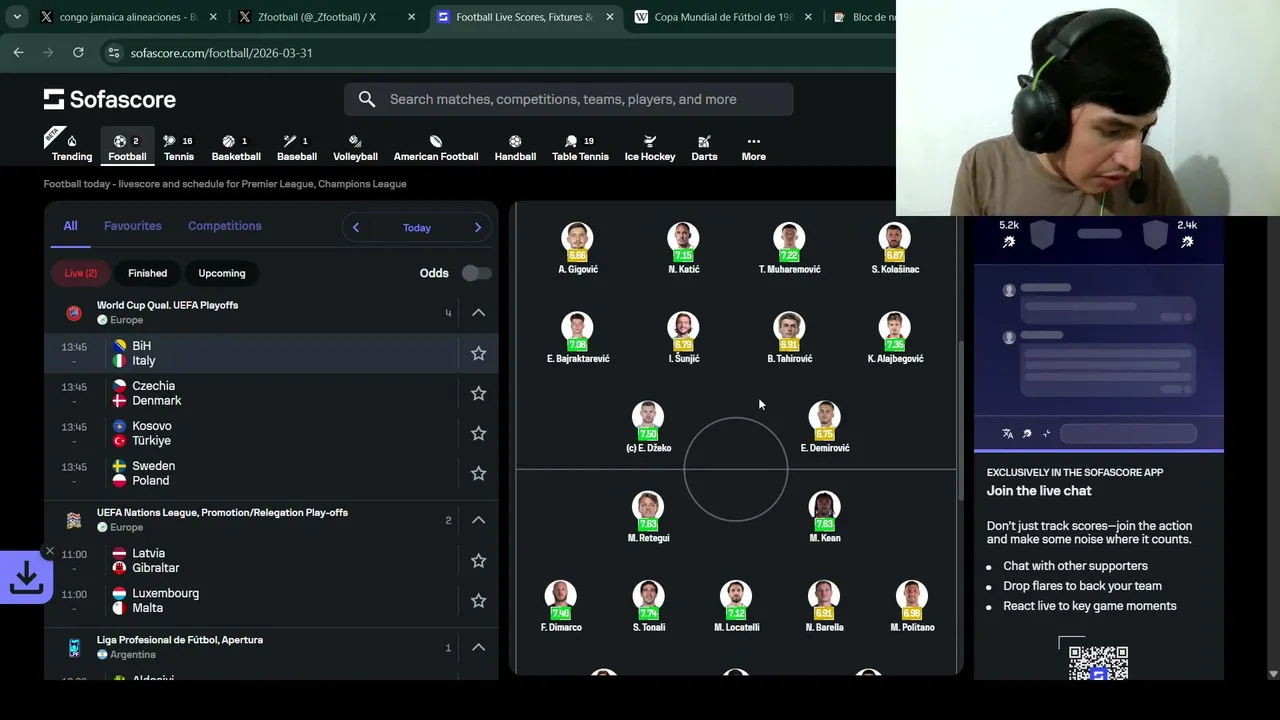The height and width of the screenshot is (720, 1280).
Task: Open E. Džeko player avatar
Action: click(648, 418)
